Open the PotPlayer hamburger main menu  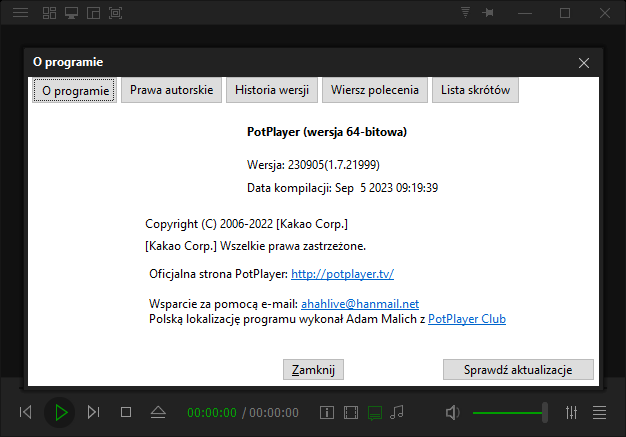pos(20,13)
